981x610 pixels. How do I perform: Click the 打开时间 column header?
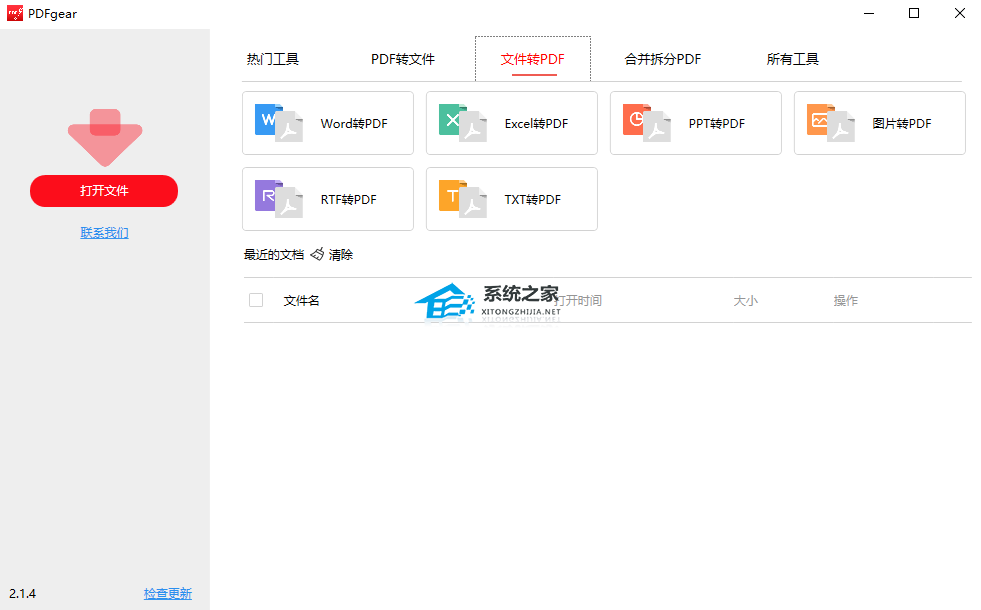tap(580, 300)
